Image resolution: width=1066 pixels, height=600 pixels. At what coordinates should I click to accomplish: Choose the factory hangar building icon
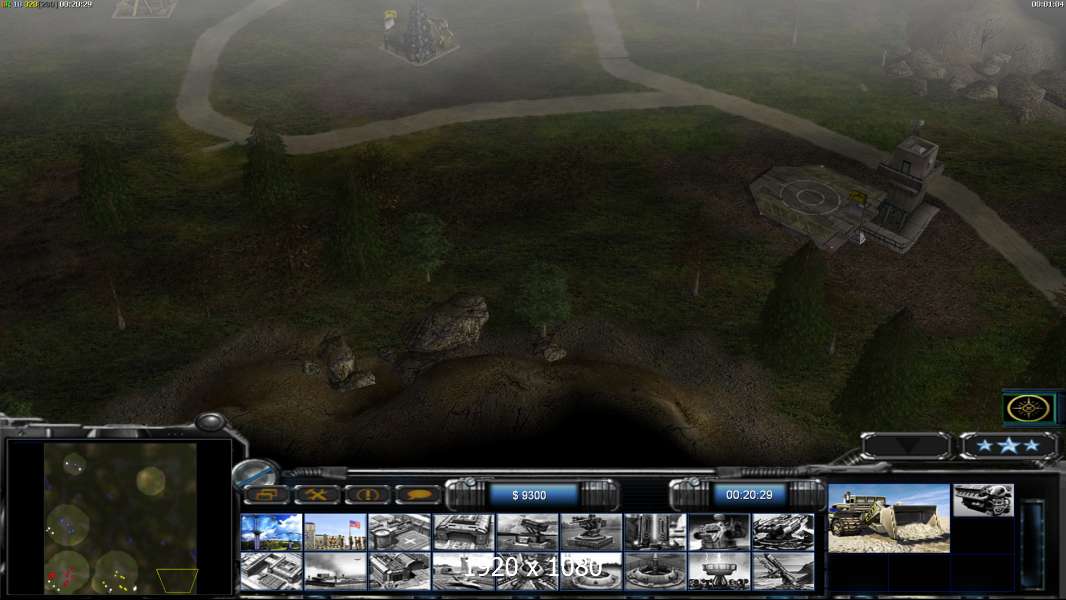399,571
